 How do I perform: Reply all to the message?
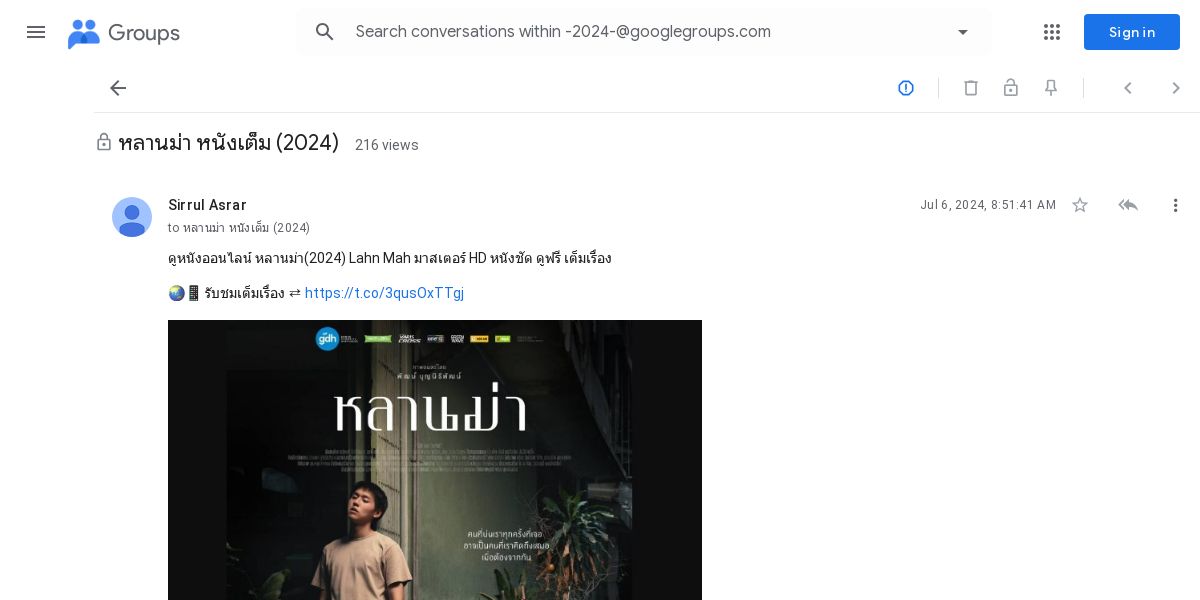pyautogui.click(x=1128, y=205)
